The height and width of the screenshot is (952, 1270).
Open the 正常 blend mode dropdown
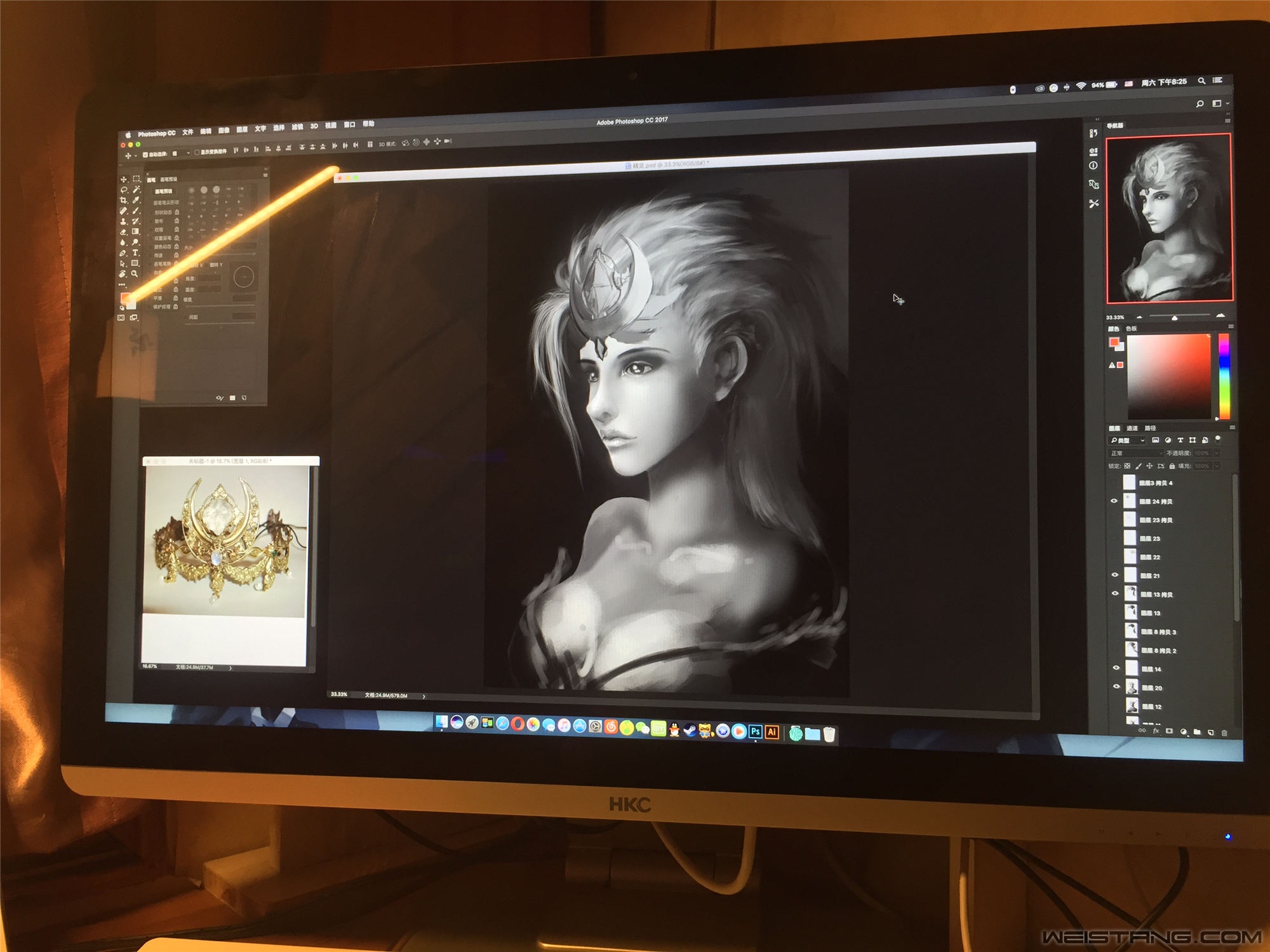pyautogui.click(x=1136, y=453)
